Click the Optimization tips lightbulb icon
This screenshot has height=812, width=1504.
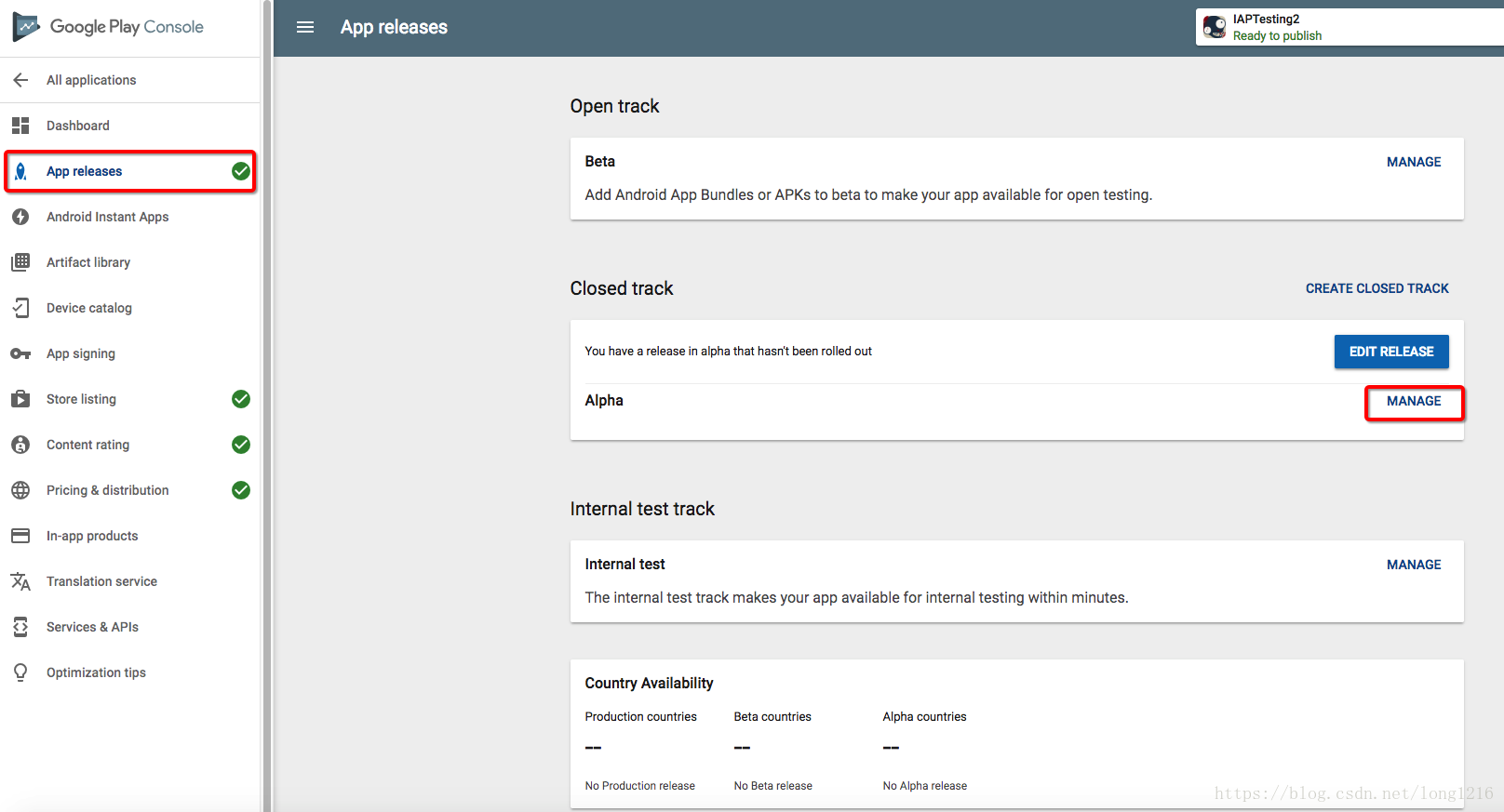click(20, 672)
